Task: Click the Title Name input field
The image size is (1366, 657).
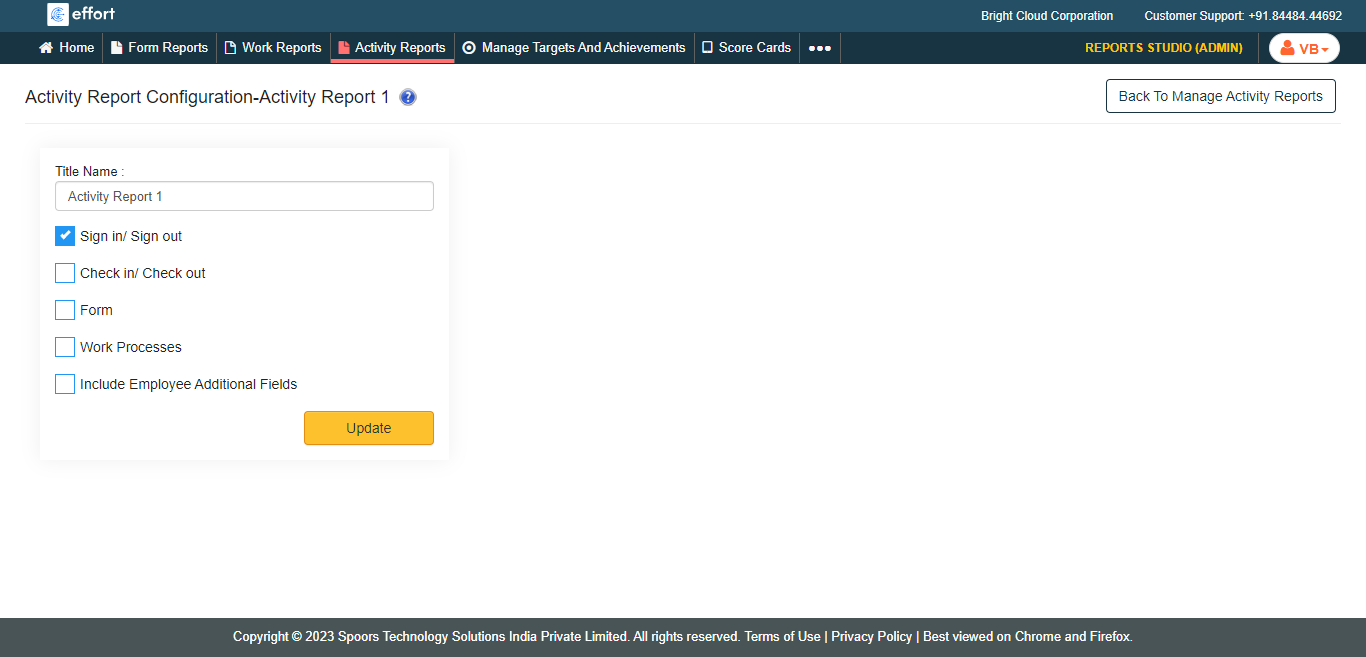Action: click(244, 196)
